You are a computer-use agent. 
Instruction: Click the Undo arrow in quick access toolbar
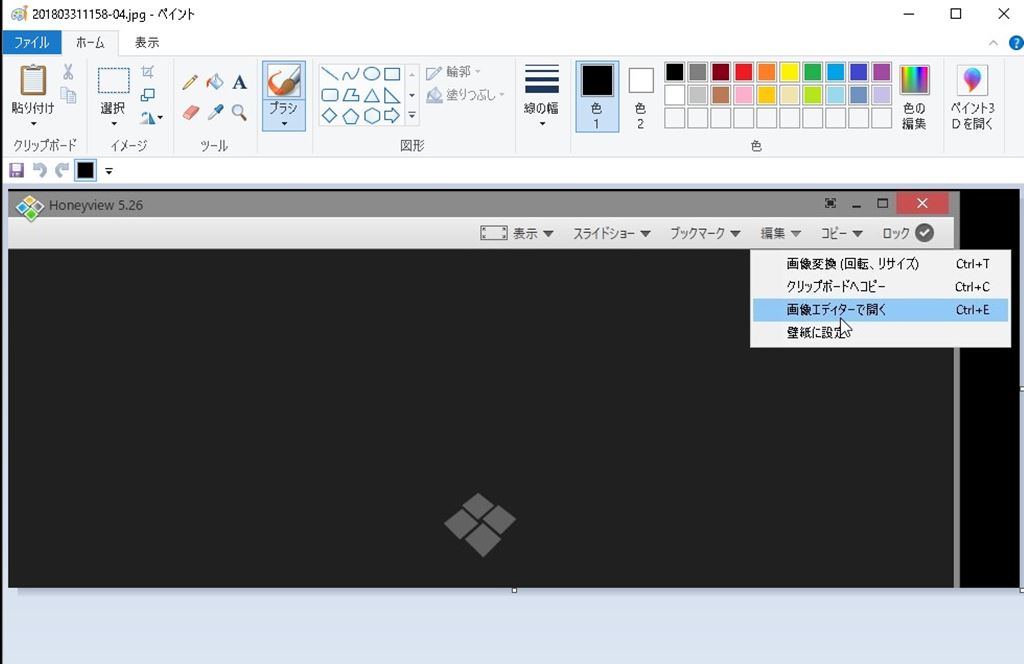(x=39, y=170)
